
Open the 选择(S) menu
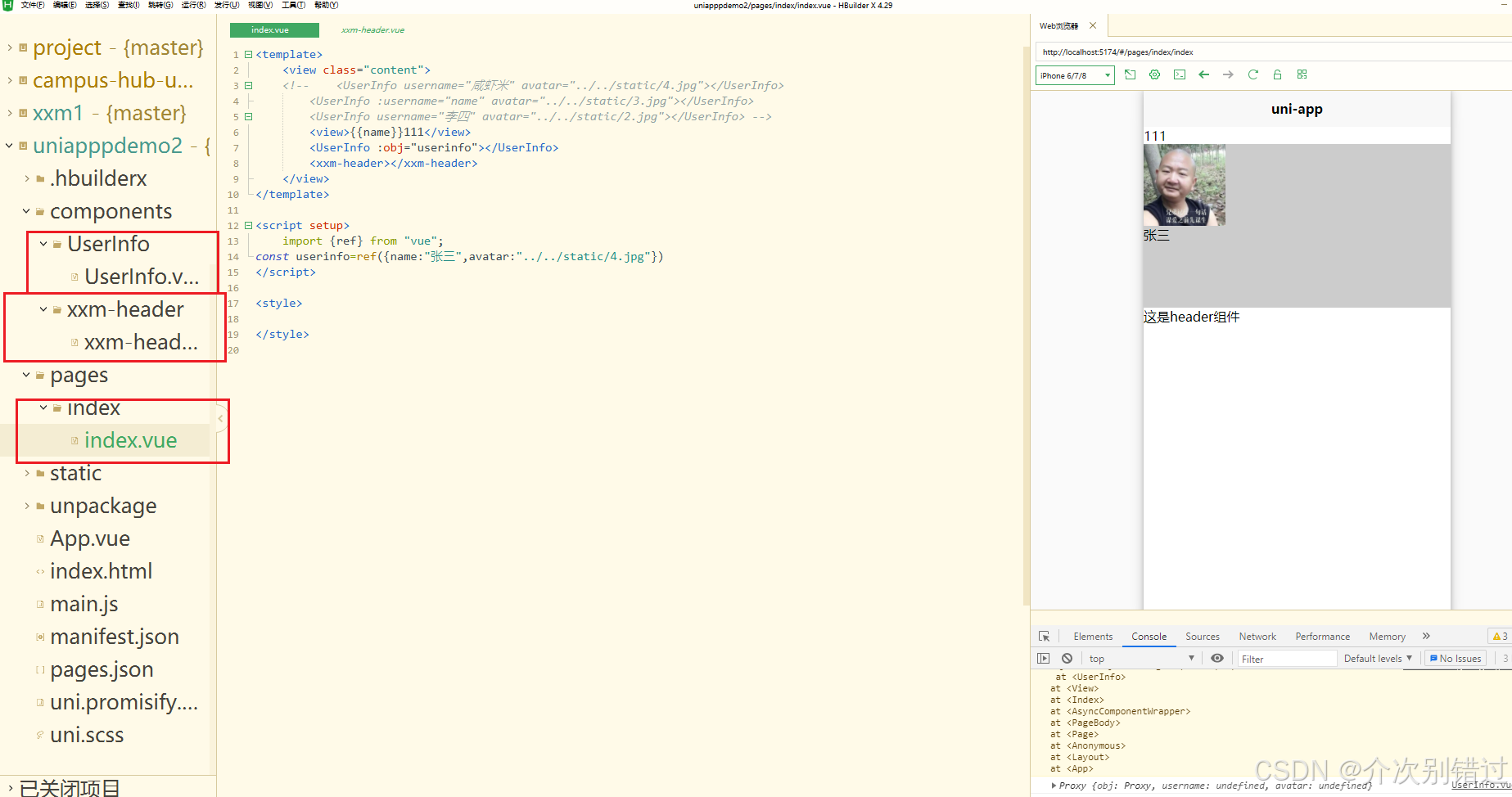point(97,5)
